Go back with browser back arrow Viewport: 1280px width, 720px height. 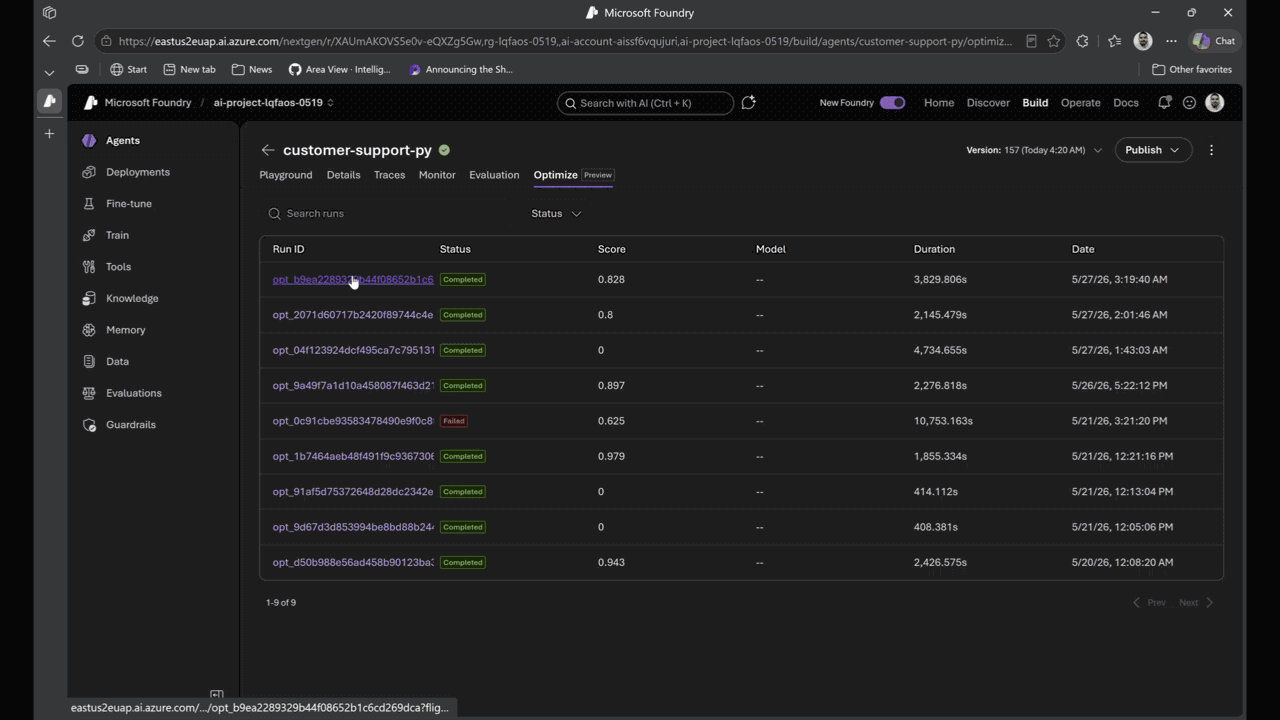pyautogui.click(x=49, y=41)
